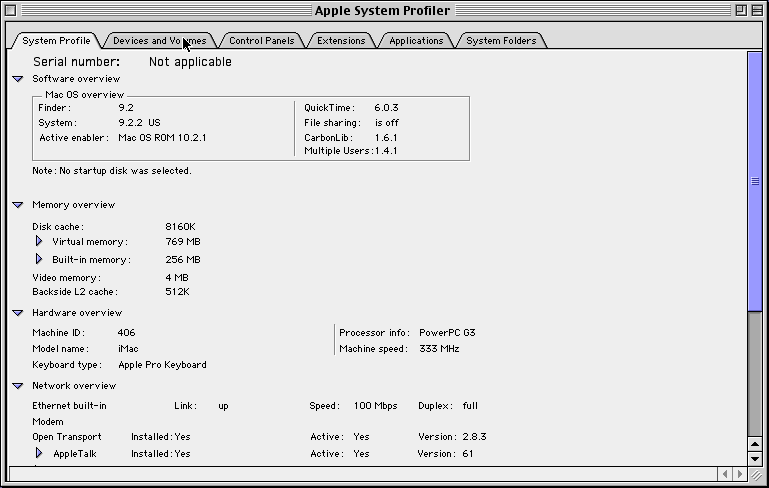Screen dimensions: 769x488
Task: Expand the AppleTalk details triangle
Action: point(39,453)
